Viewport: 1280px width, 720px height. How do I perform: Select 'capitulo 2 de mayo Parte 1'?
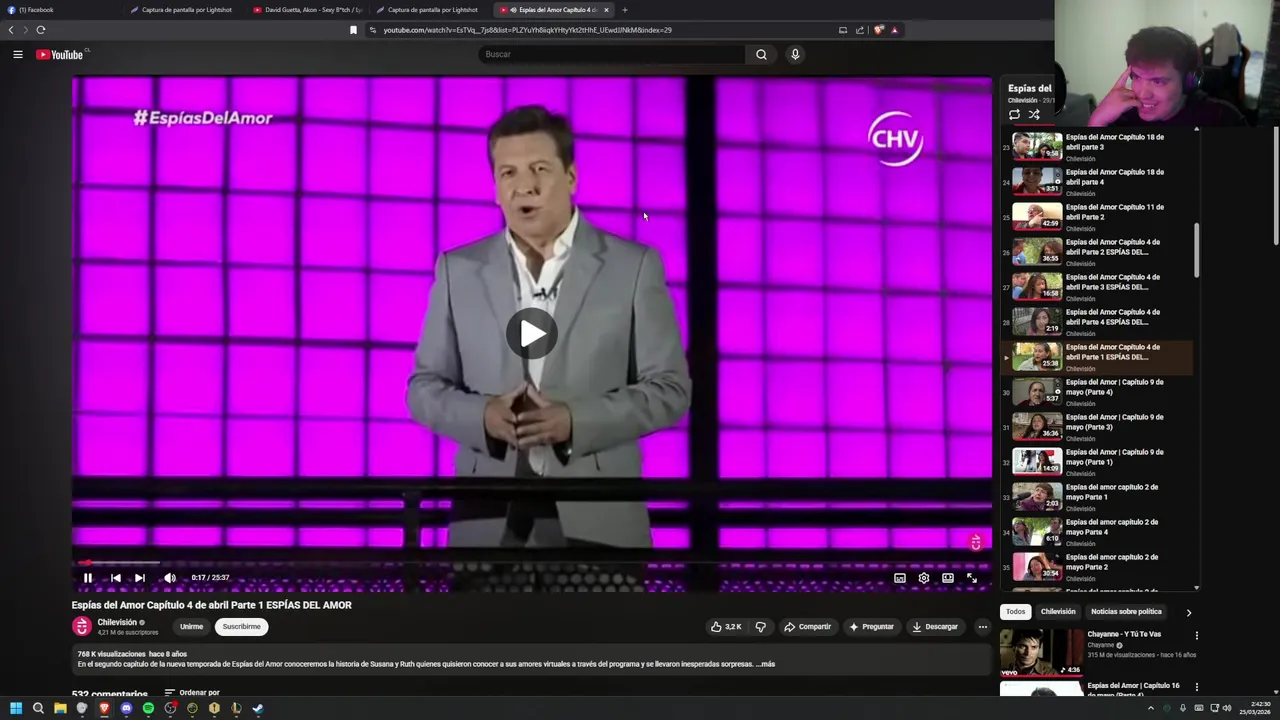coord(1097,497)
